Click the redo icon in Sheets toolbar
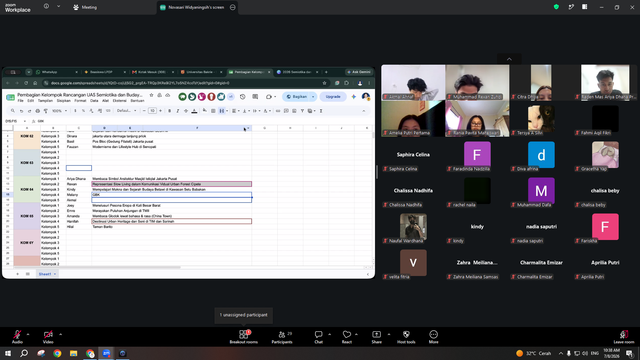Screen dimensions: 640x360 [29, 111]
